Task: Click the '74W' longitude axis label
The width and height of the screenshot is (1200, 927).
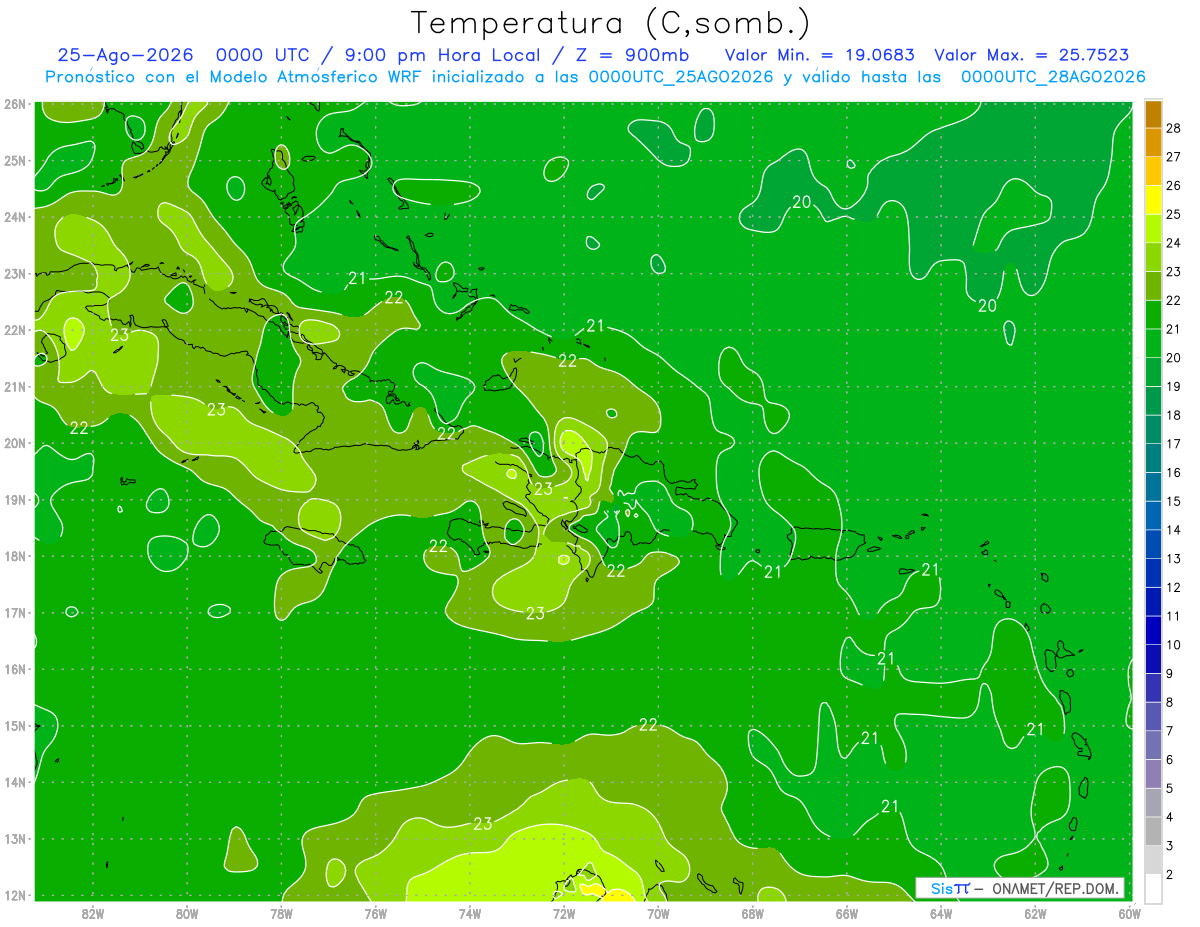Action: pos(469,913)
